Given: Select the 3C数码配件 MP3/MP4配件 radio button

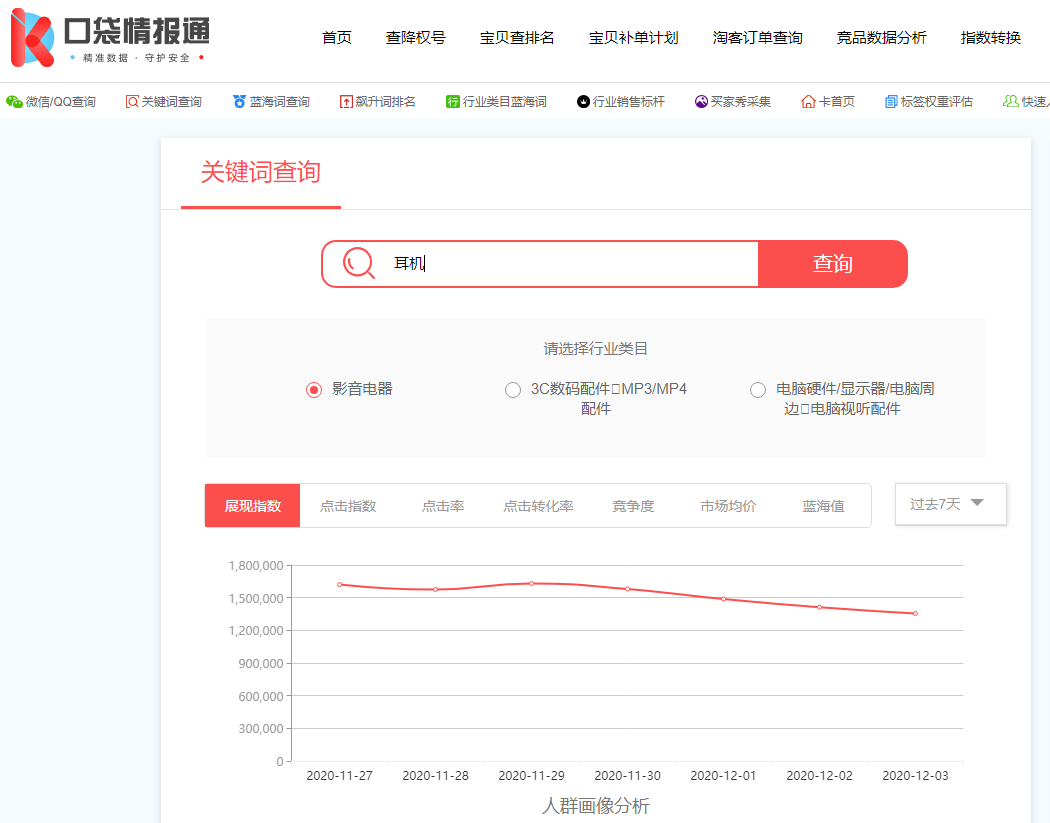Looking at the screenshot, I should pos(513,390).
